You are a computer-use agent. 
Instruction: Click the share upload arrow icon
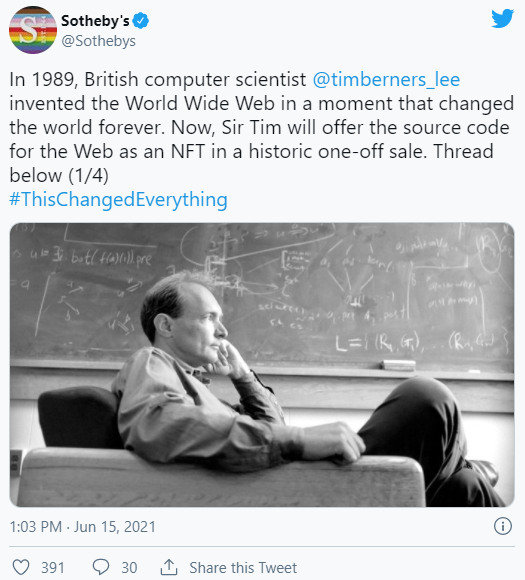pyautogui.click(x=169, y=567)
